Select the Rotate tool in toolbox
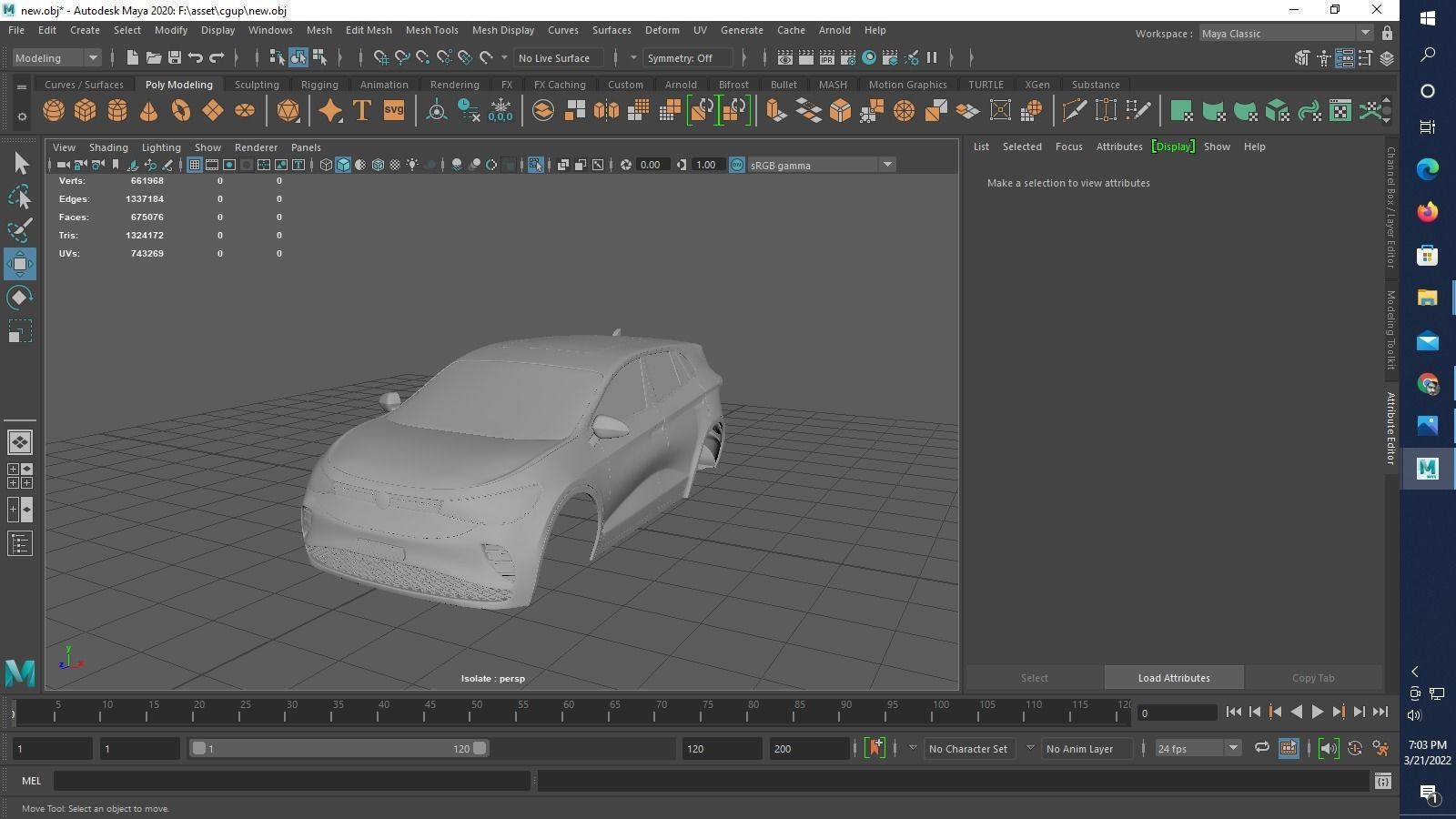Screen dimensions: 1456x819 (x=20, y=298)
